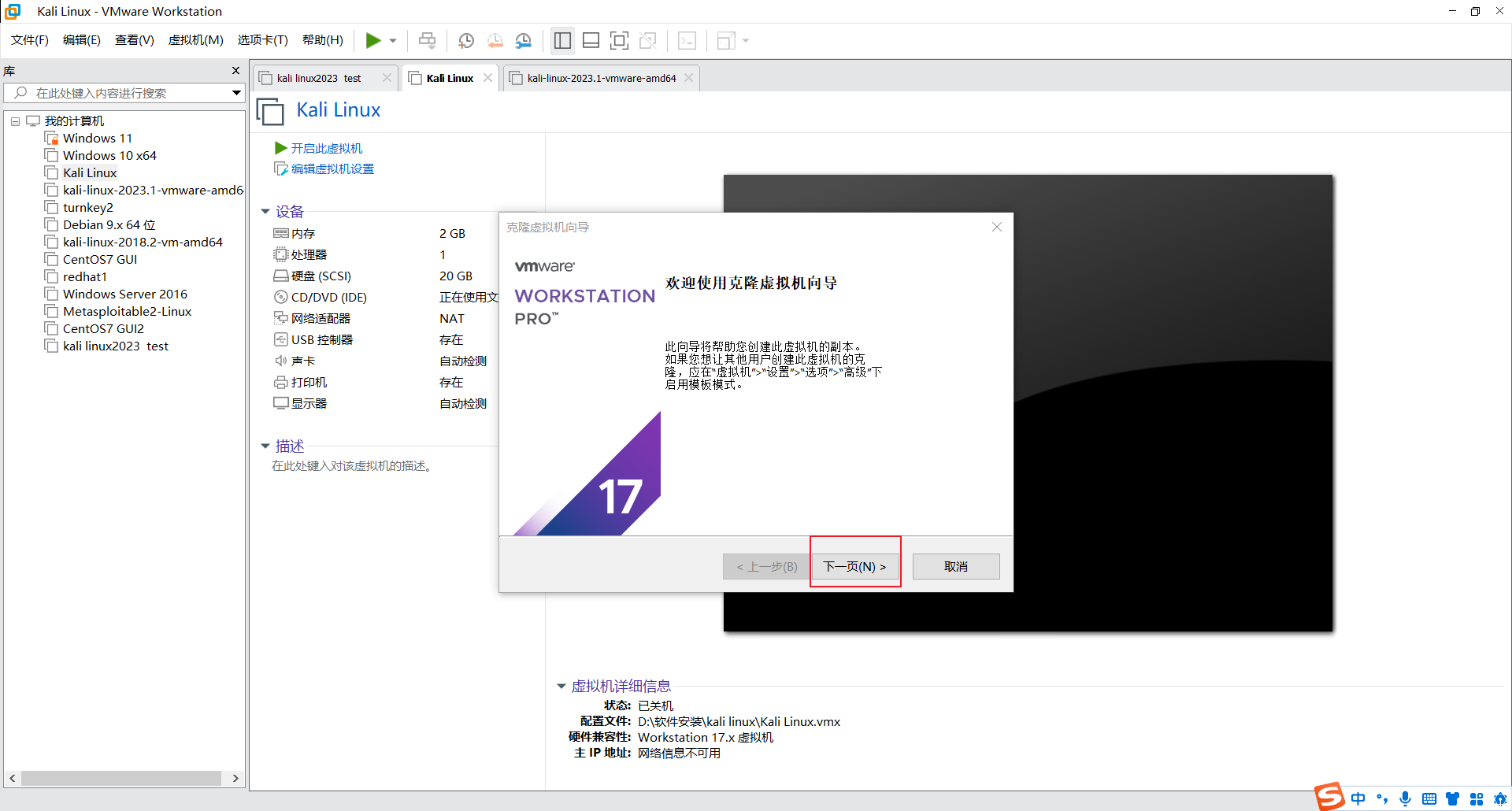This screenshot has height=811, width=1512.
Task: Select Windows 10 x64 in the library
Action: (109, 156)
